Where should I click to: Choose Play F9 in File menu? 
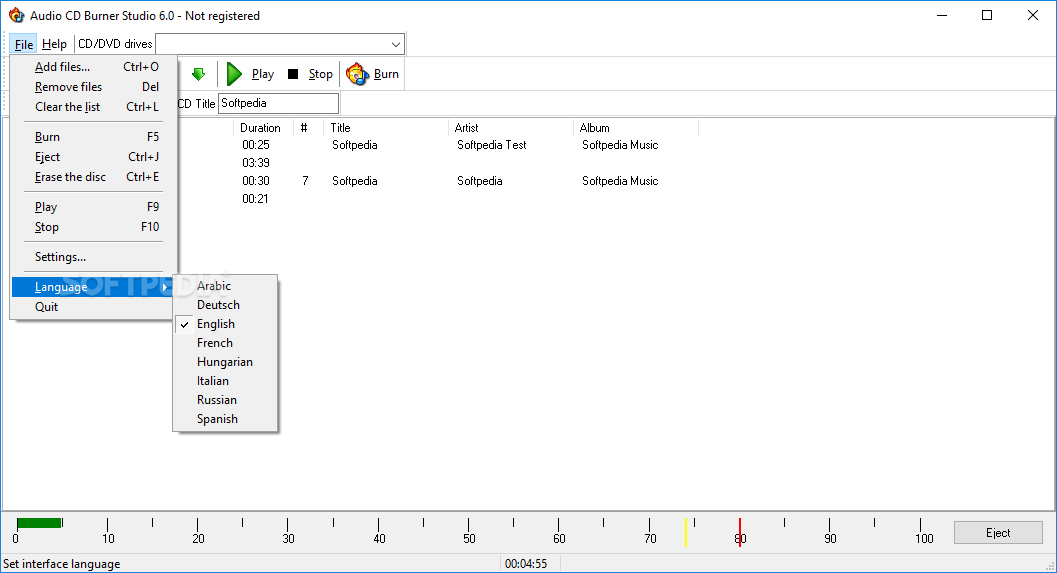[x=94, y=207]
